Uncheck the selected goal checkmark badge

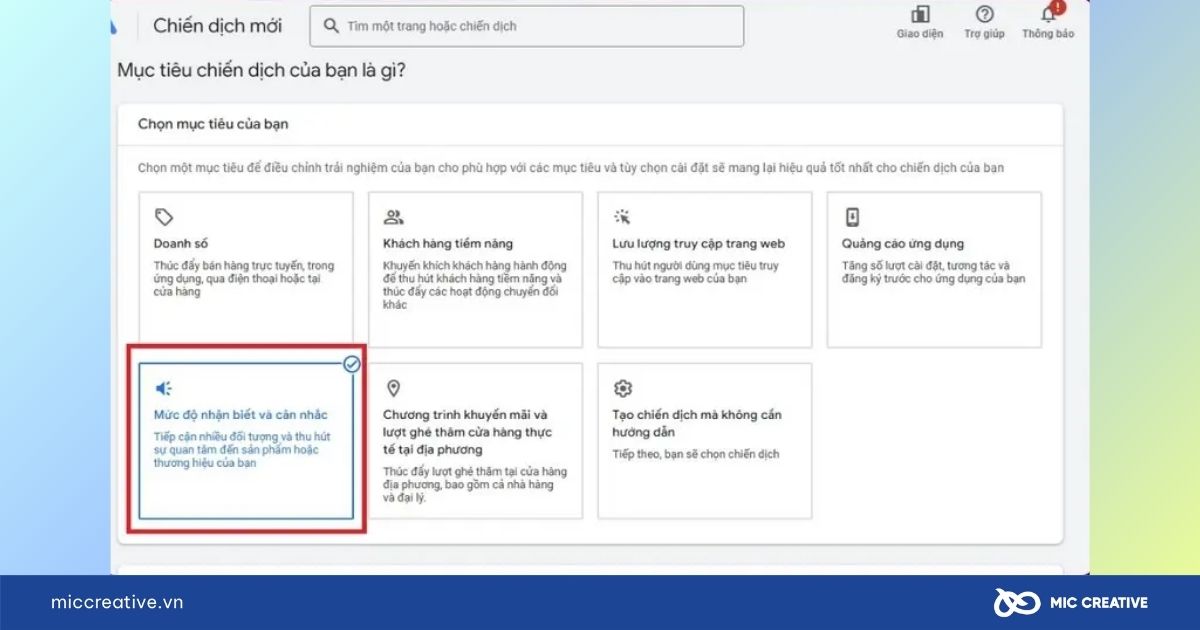(352, 365)
